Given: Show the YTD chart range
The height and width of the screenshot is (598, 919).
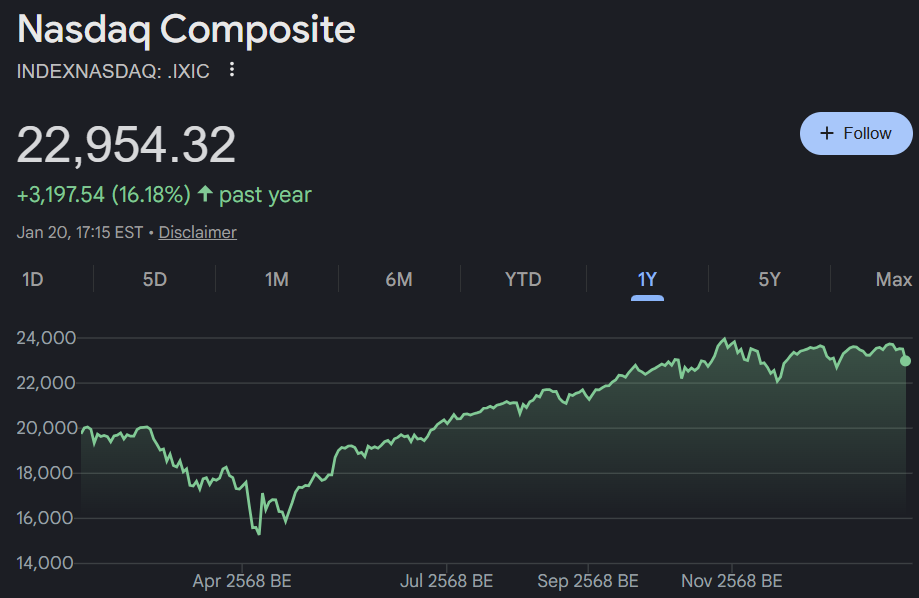Looking at the screenshot, I should (523, 280).
